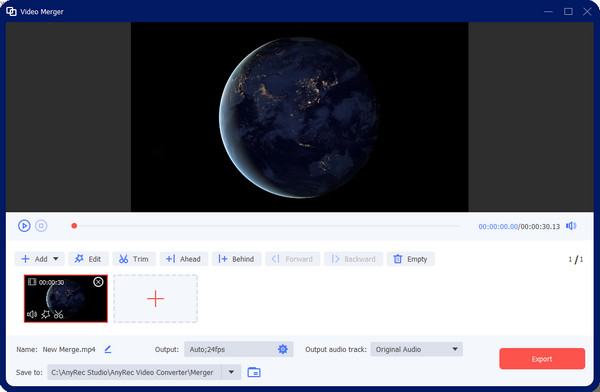
Task: Open the save folder via folder icon
Action: [x=254, y=372]
